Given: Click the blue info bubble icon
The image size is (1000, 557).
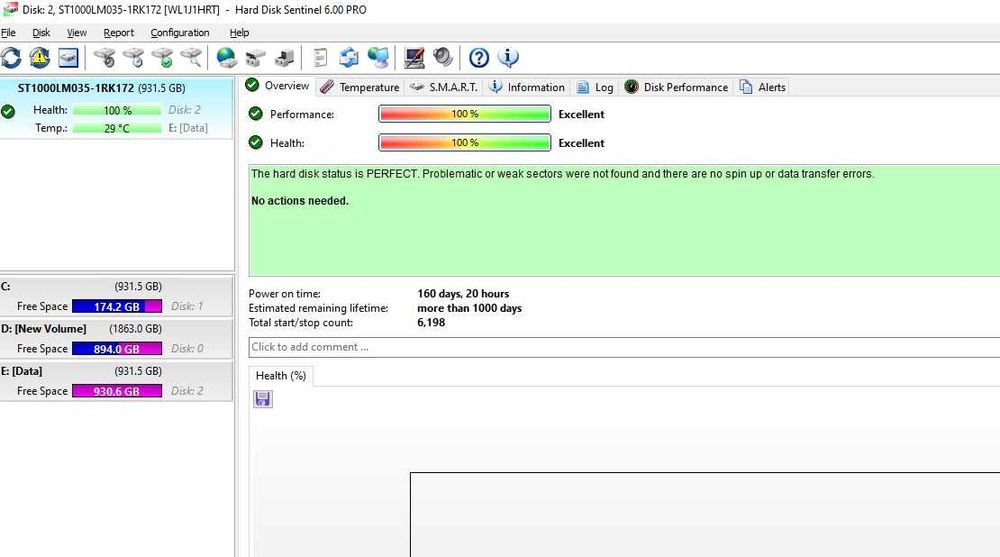Looking at the screenshot, I should pos(508,58).
